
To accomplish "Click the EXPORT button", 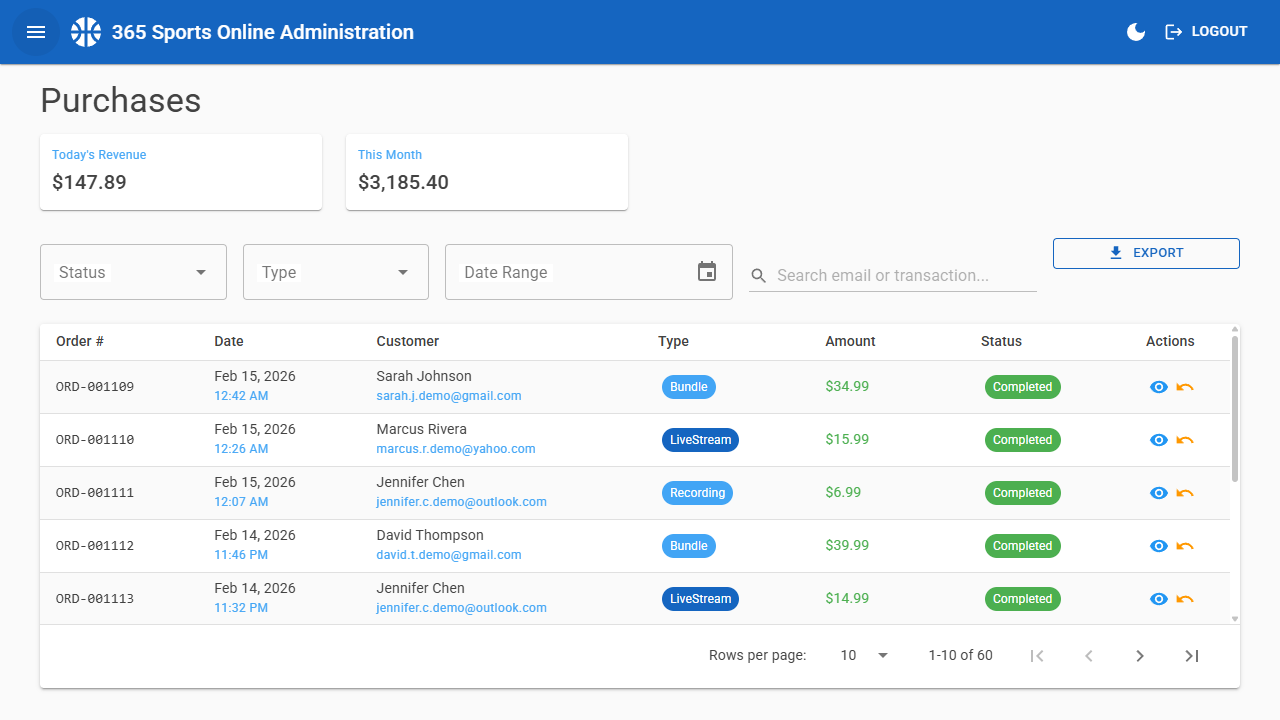I will [1146, 253].
